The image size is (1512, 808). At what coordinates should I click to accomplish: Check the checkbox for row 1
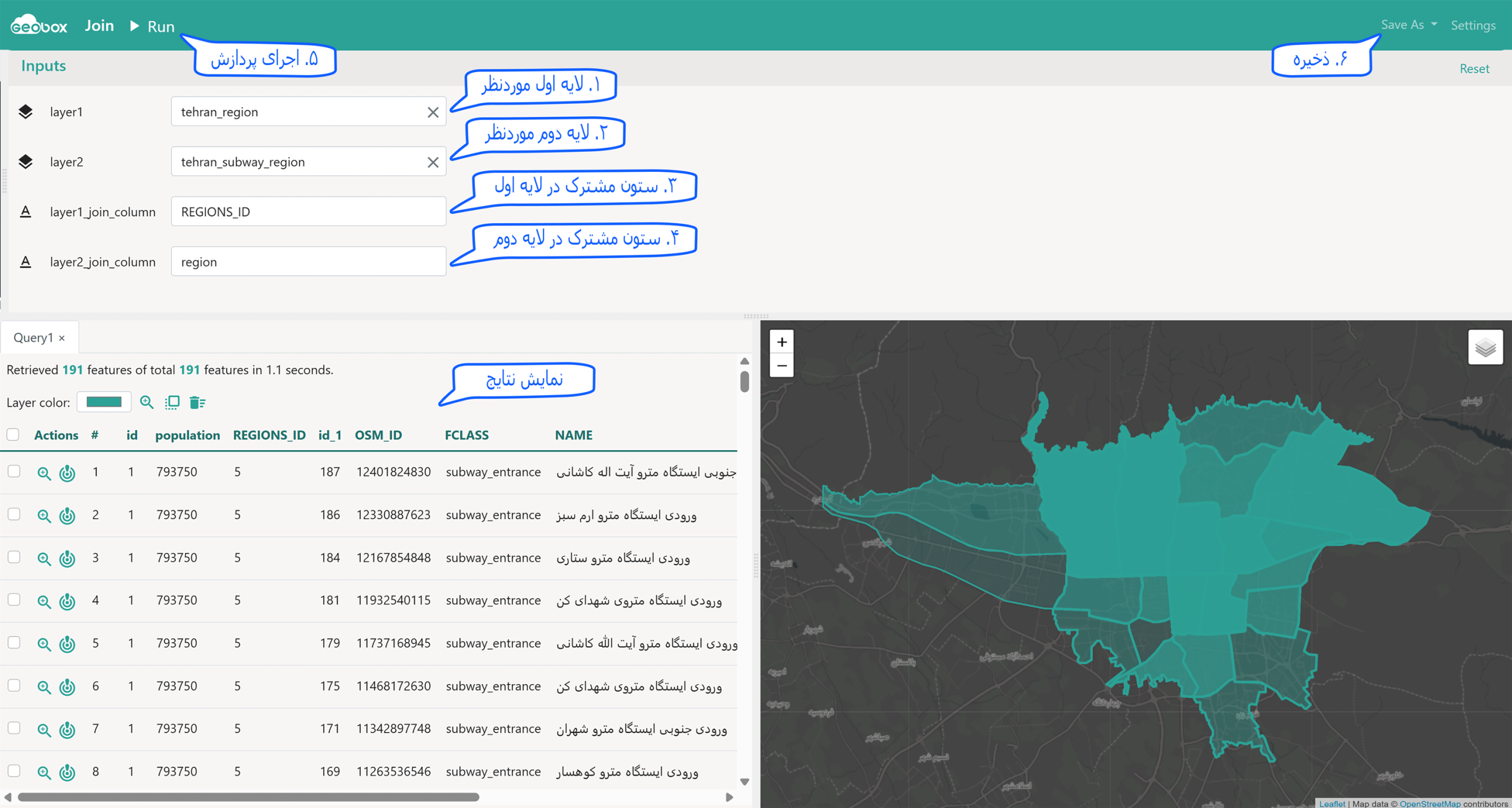pyautogui.click(x=14, y=471)
